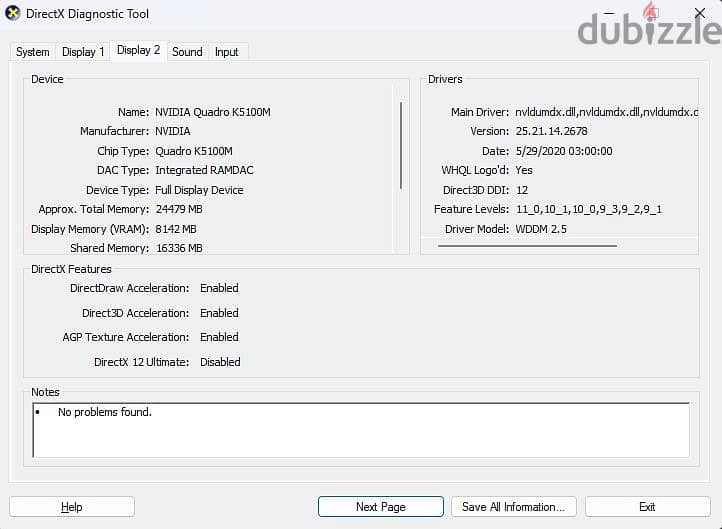The image size is (722, 529).
Task: Click VRAM value 8142 MB
Action: click(176, 229)
